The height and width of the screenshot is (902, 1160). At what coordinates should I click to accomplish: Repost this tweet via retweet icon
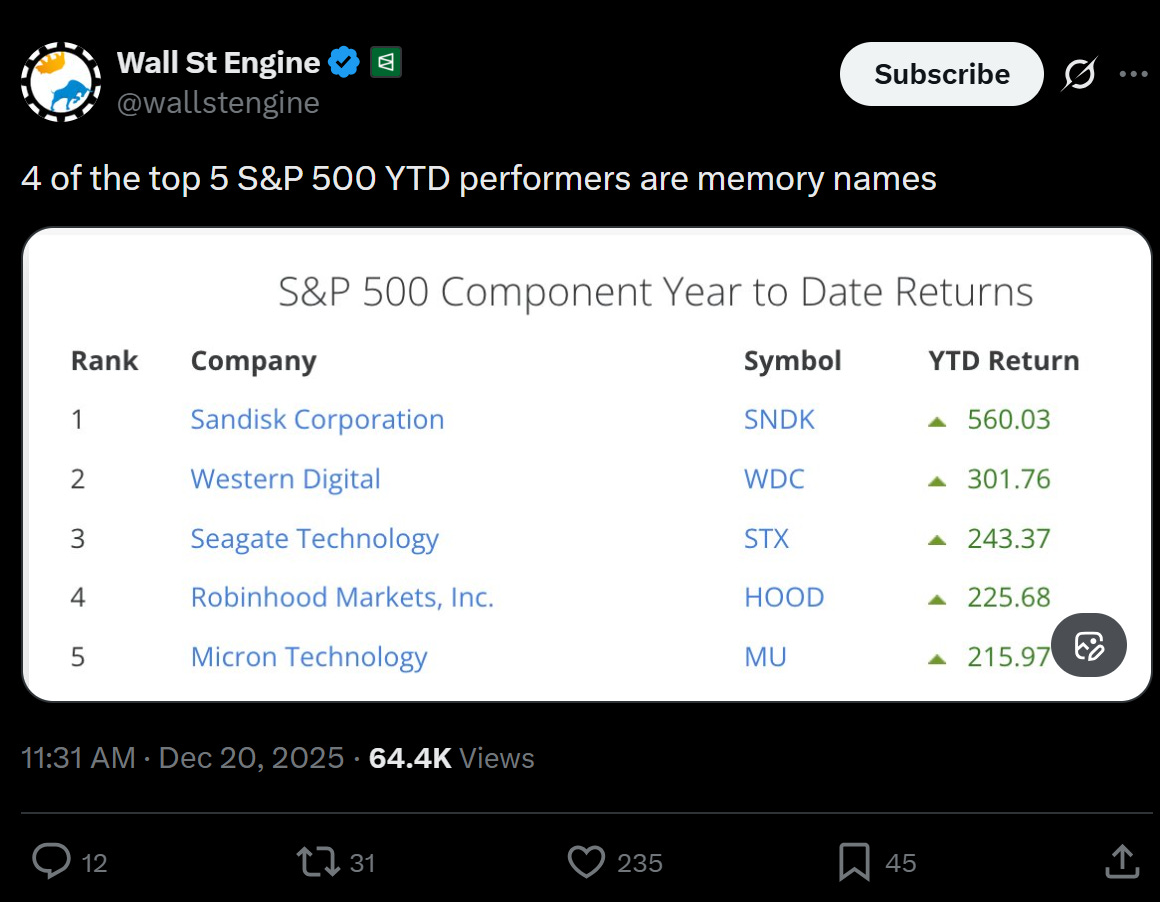click(318, 861)
